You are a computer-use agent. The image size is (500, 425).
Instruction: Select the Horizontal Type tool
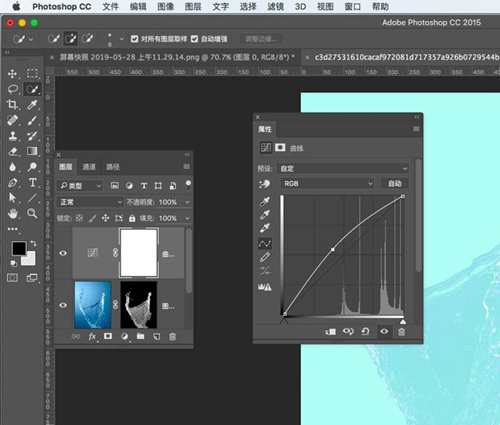(32, 182)
